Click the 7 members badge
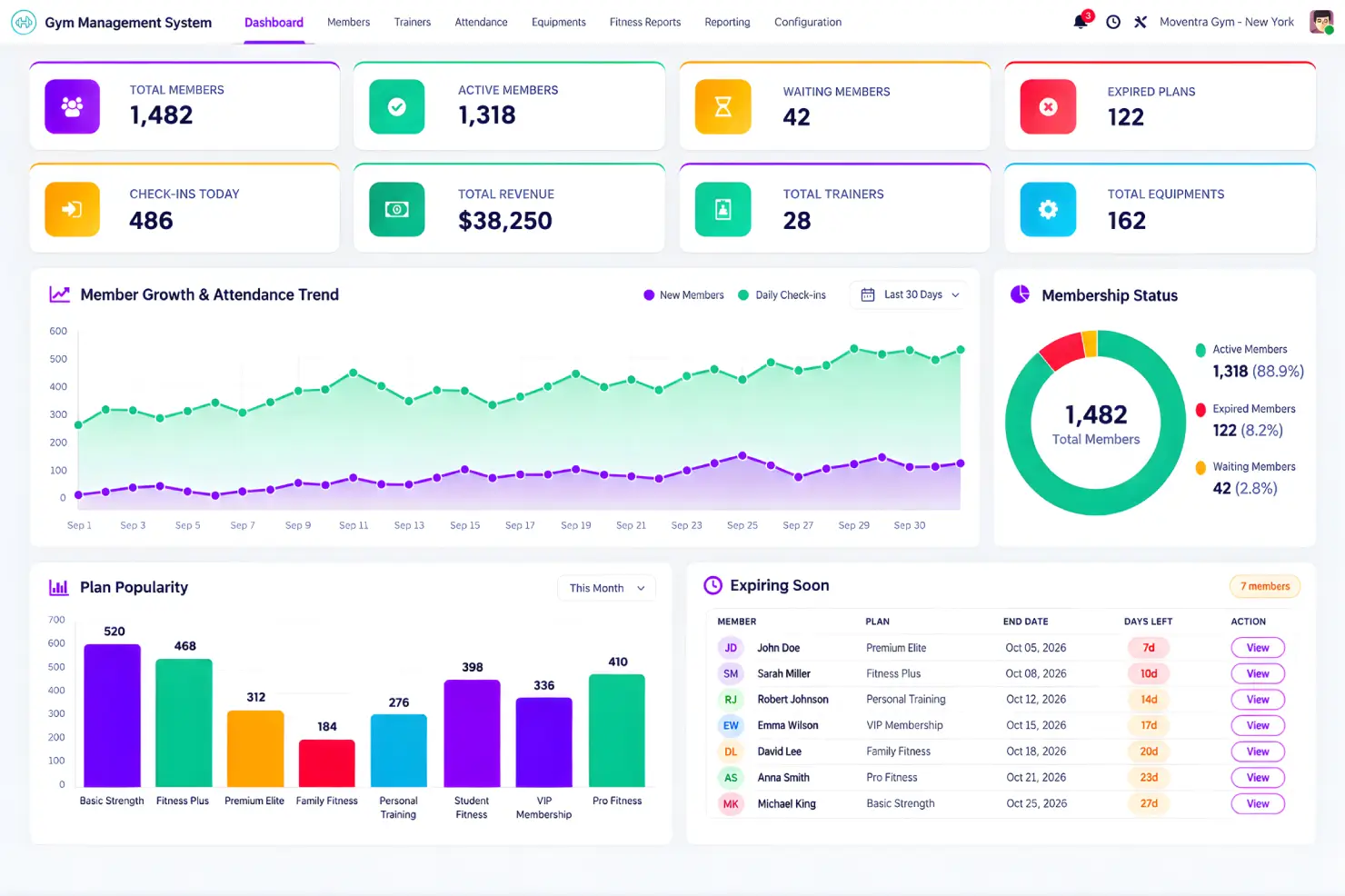The height and width of the screenshot is (896, 1345). 1265,586
